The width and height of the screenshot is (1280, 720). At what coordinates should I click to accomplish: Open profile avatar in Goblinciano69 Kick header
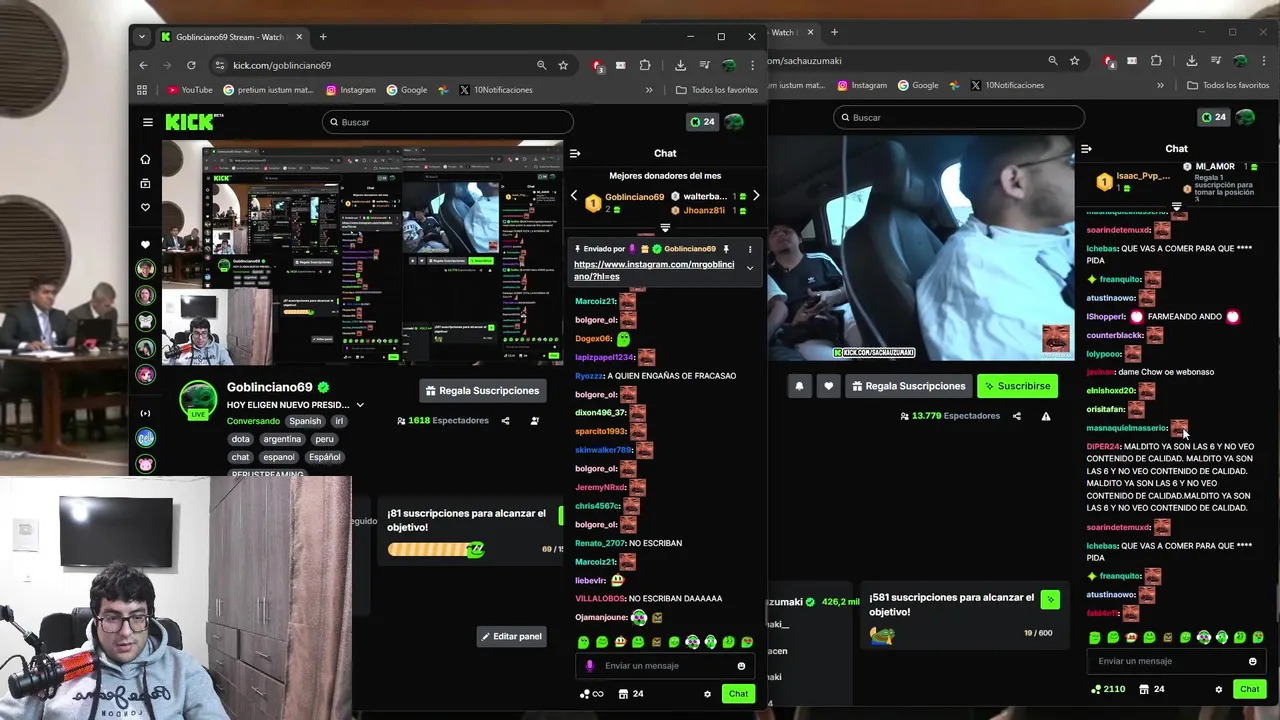click(735, 122)
